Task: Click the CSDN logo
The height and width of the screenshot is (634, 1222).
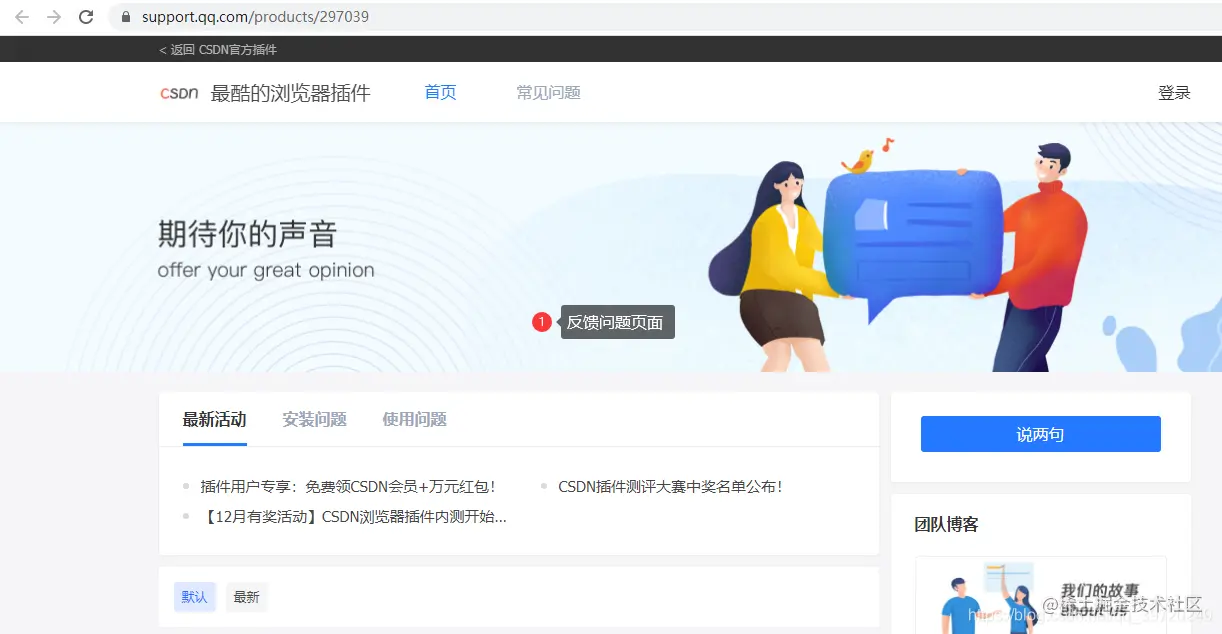Action: coord(180,93)
